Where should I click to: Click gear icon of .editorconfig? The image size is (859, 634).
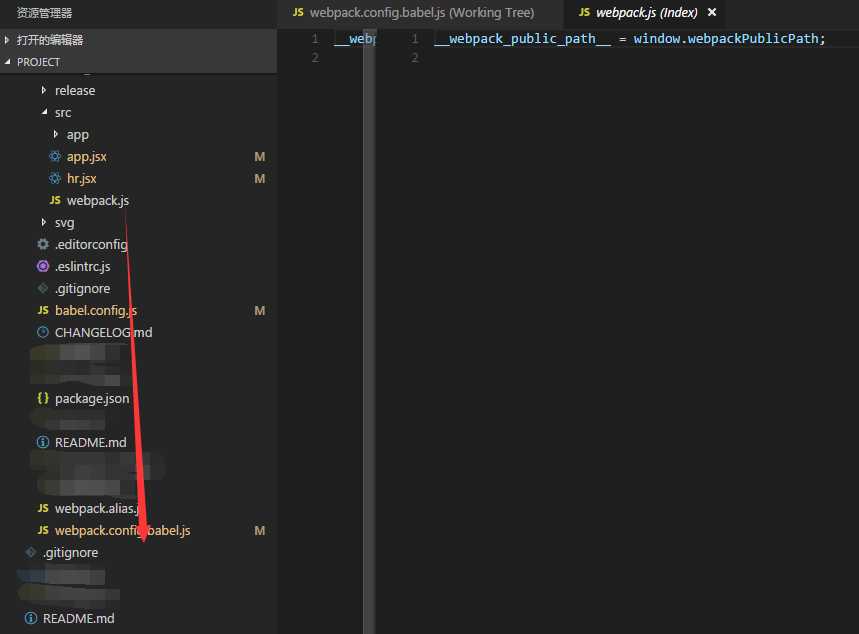tap(43, 244)
